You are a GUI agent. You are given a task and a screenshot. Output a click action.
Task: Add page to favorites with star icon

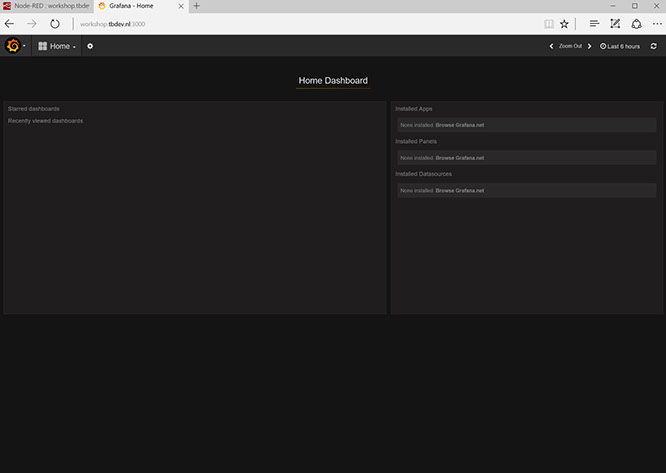point(564,24)
